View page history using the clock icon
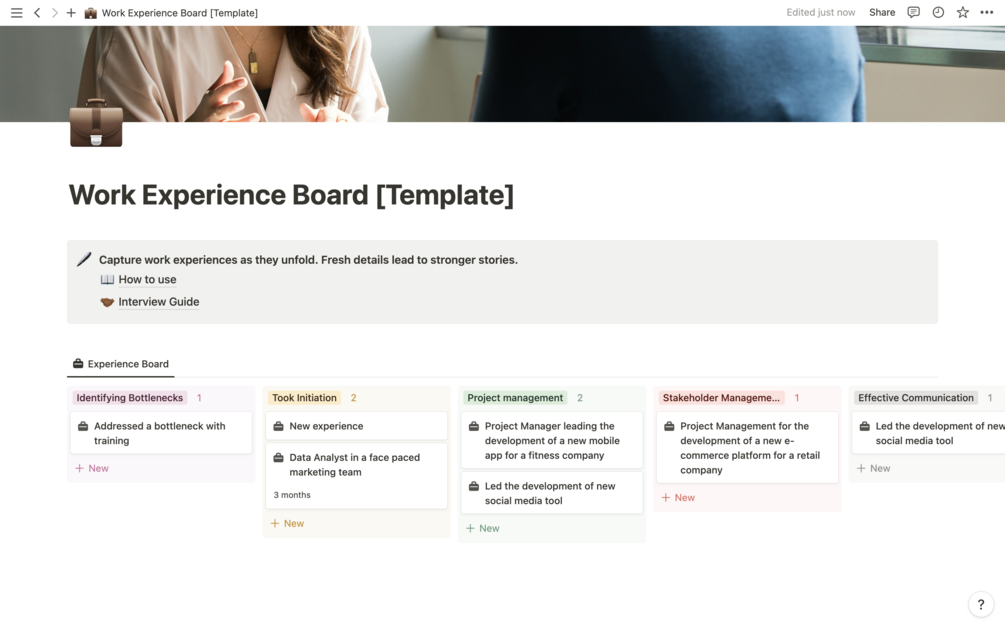The width and height of the screenshot is (1005, 628). (x=937, y=12)
